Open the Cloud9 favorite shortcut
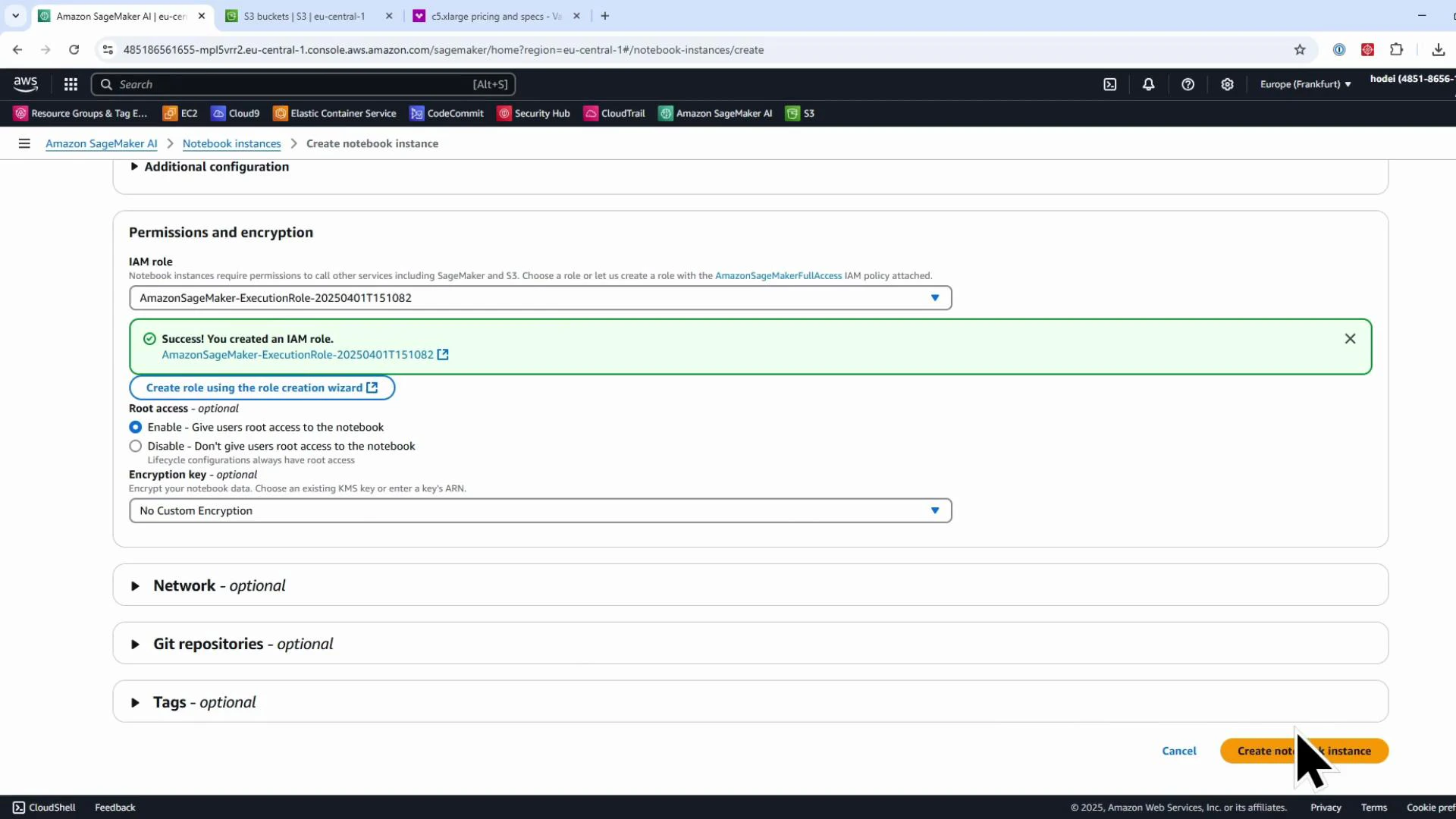The width and height of the screenshot is (1456, 819). tap(235, 113)
